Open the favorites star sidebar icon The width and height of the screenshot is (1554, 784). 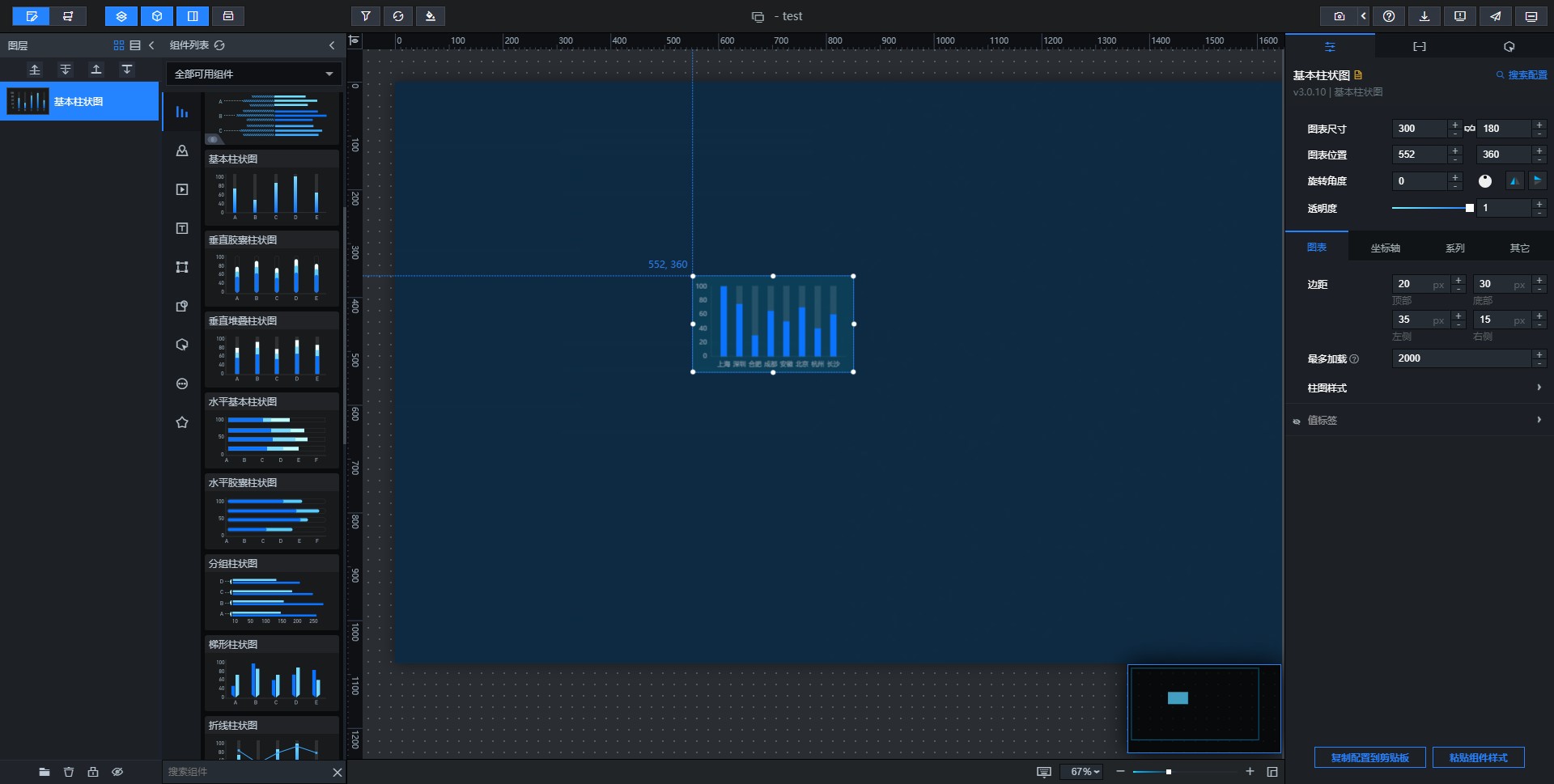click(182, 422)
